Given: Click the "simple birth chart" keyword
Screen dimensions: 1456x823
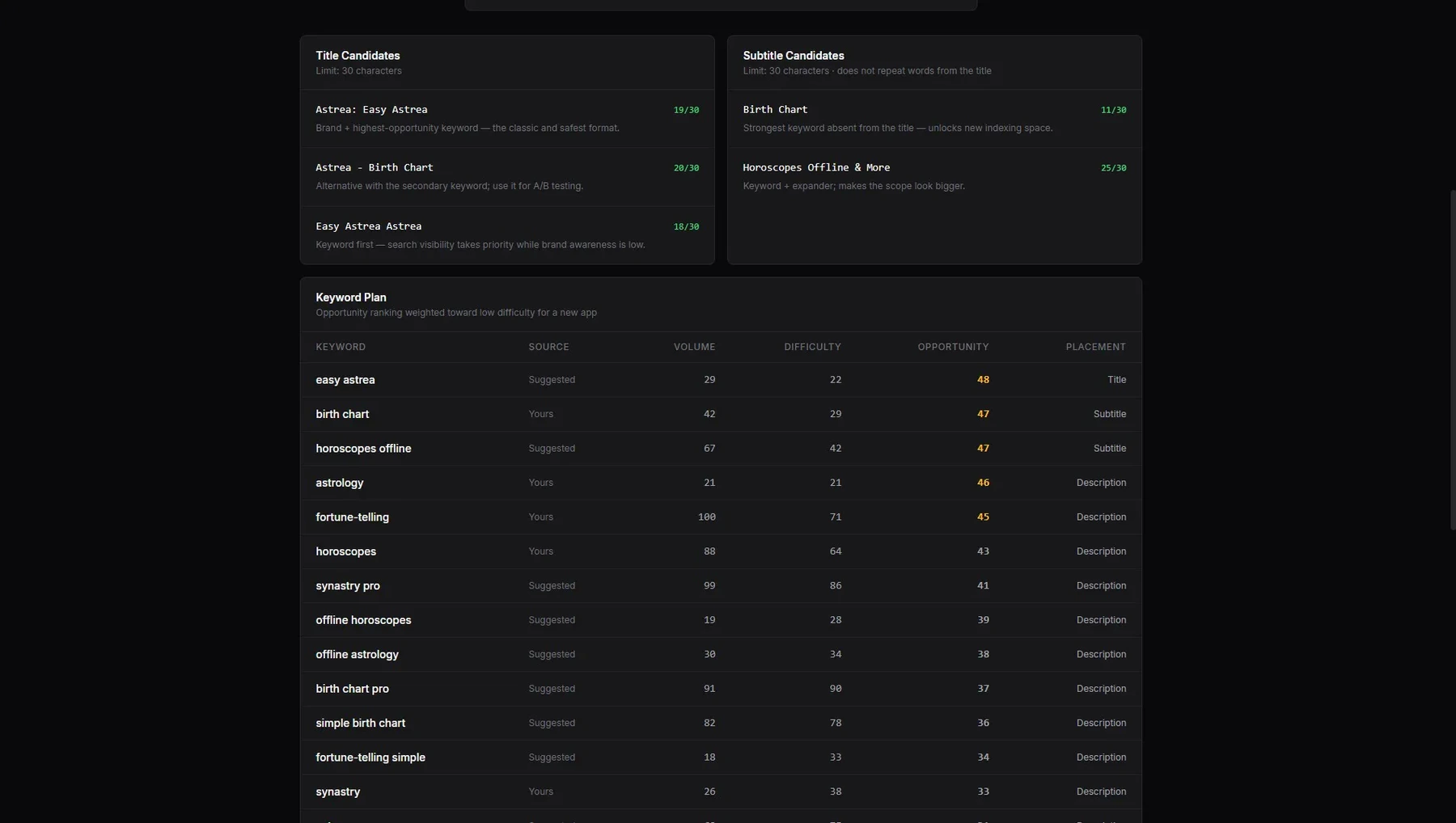Looking at the screenshot, I should point(360,724).
